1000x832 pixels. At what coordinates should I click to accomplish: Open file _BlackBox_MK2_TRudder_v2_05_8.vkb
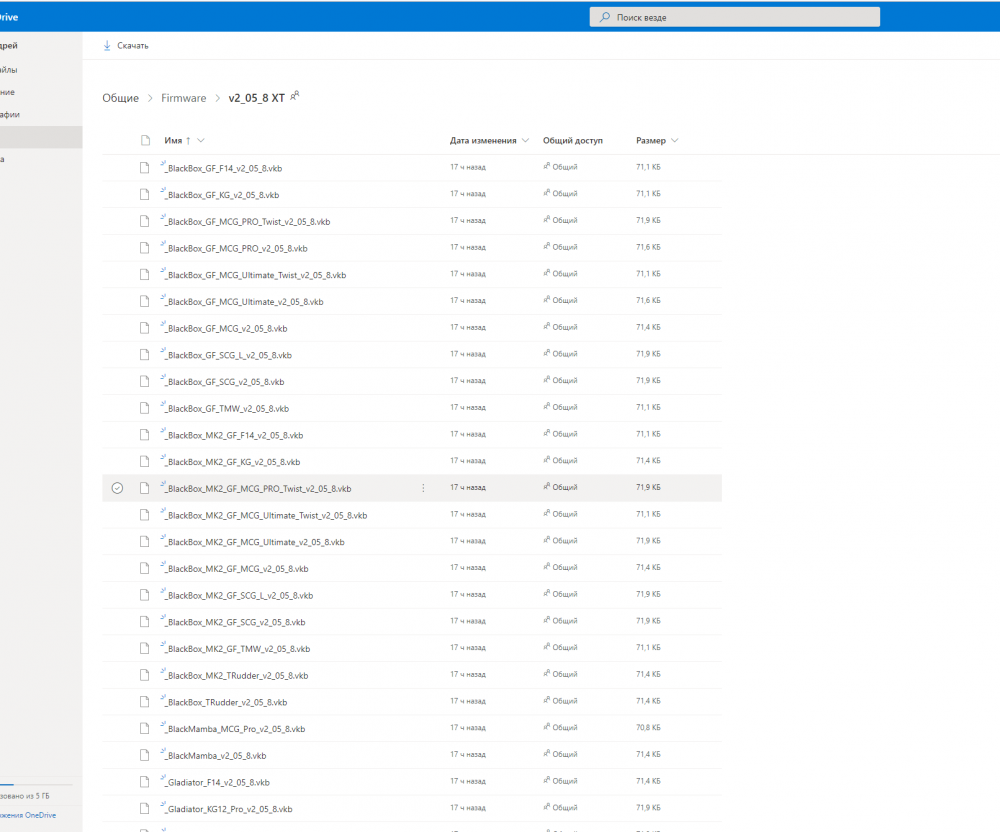(x=237, y=676)
